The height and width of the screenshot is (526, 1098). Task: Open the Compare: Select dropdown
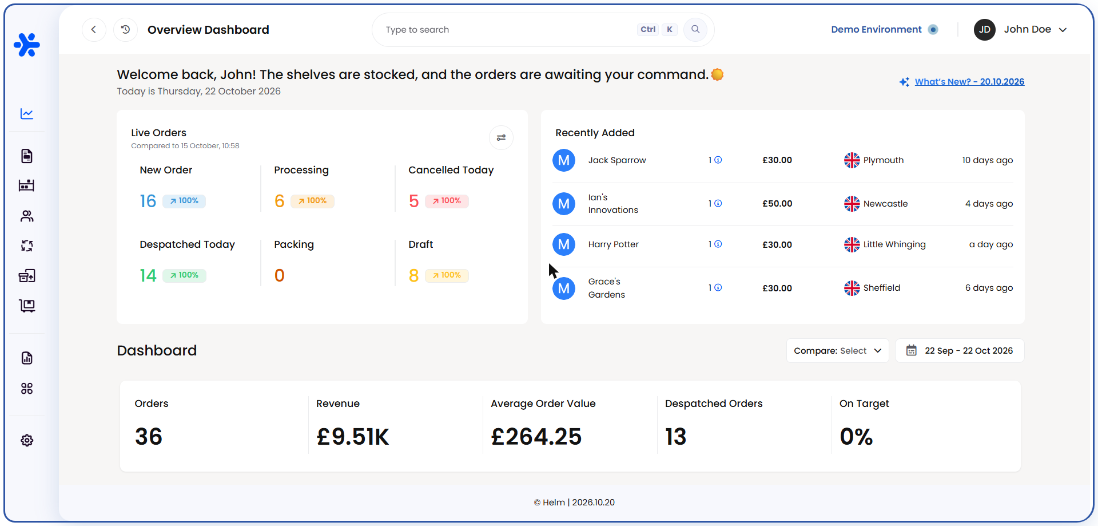[838, 351]
